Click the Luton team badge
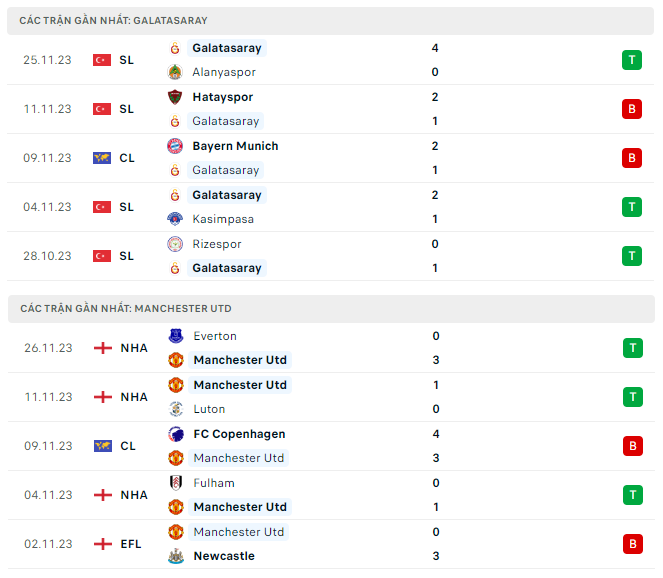663x578 pixels. point(175,409)
